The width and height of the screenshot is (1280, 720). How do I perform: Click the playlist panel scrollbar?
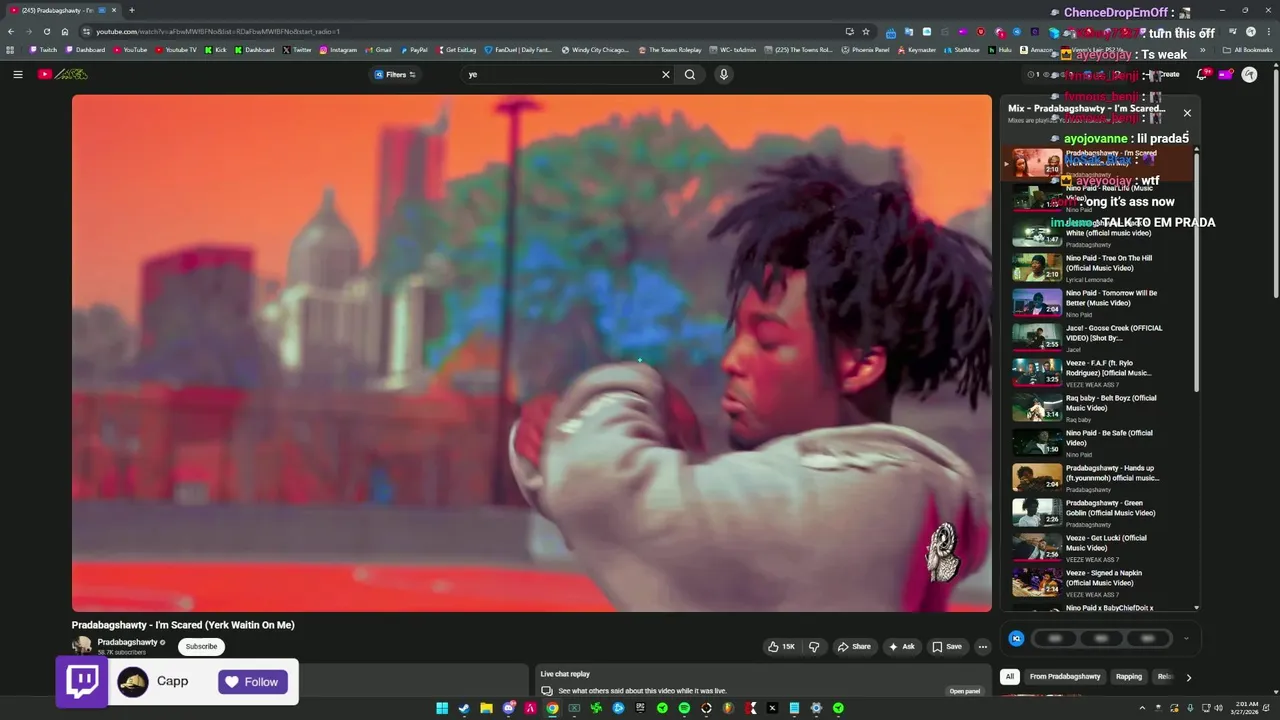point(1196,270)
